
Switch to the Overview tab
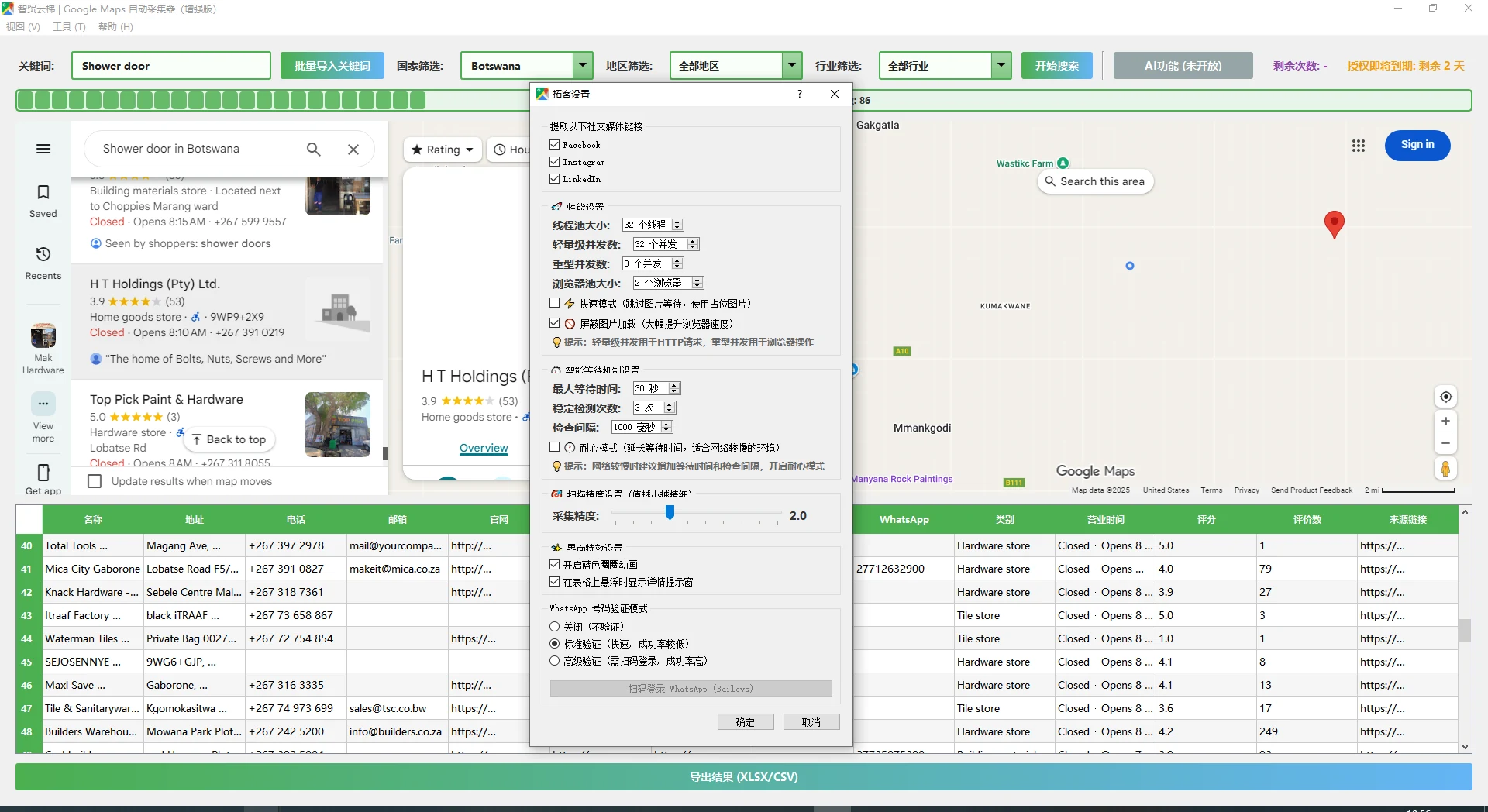484,448
